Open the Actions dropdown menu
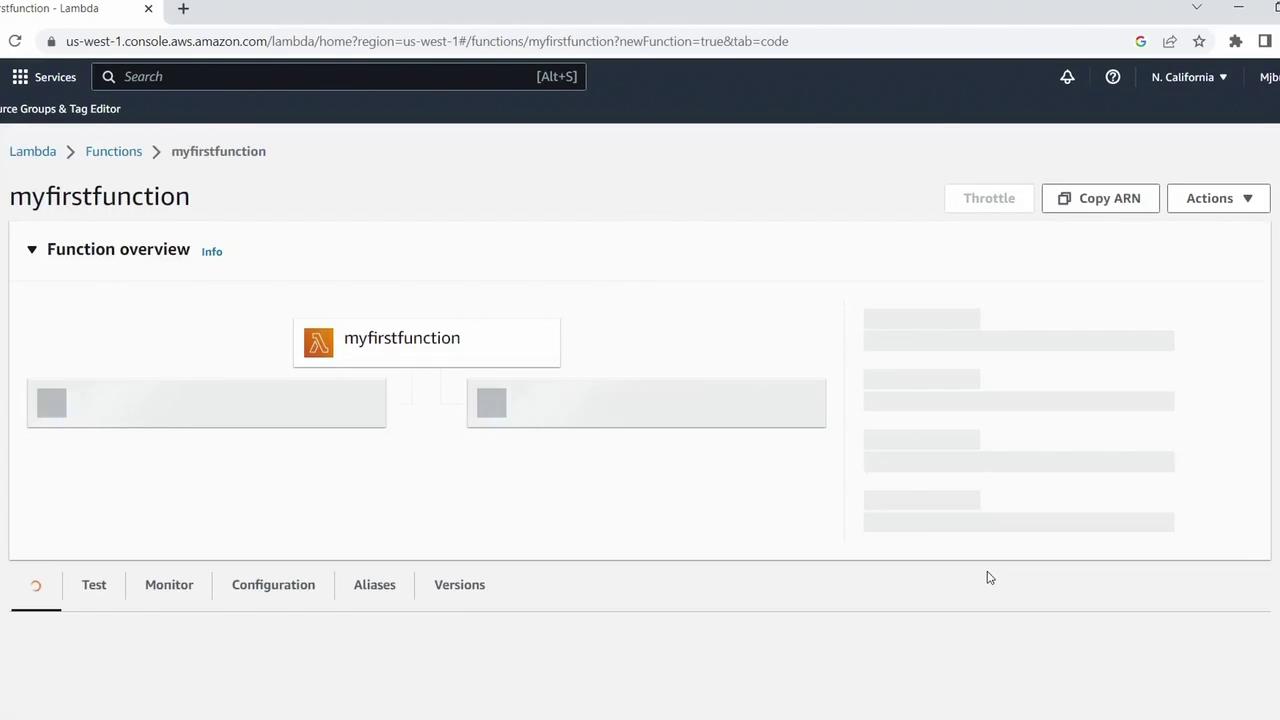The image size is (1280, 720). click(x=1218, y=198)
